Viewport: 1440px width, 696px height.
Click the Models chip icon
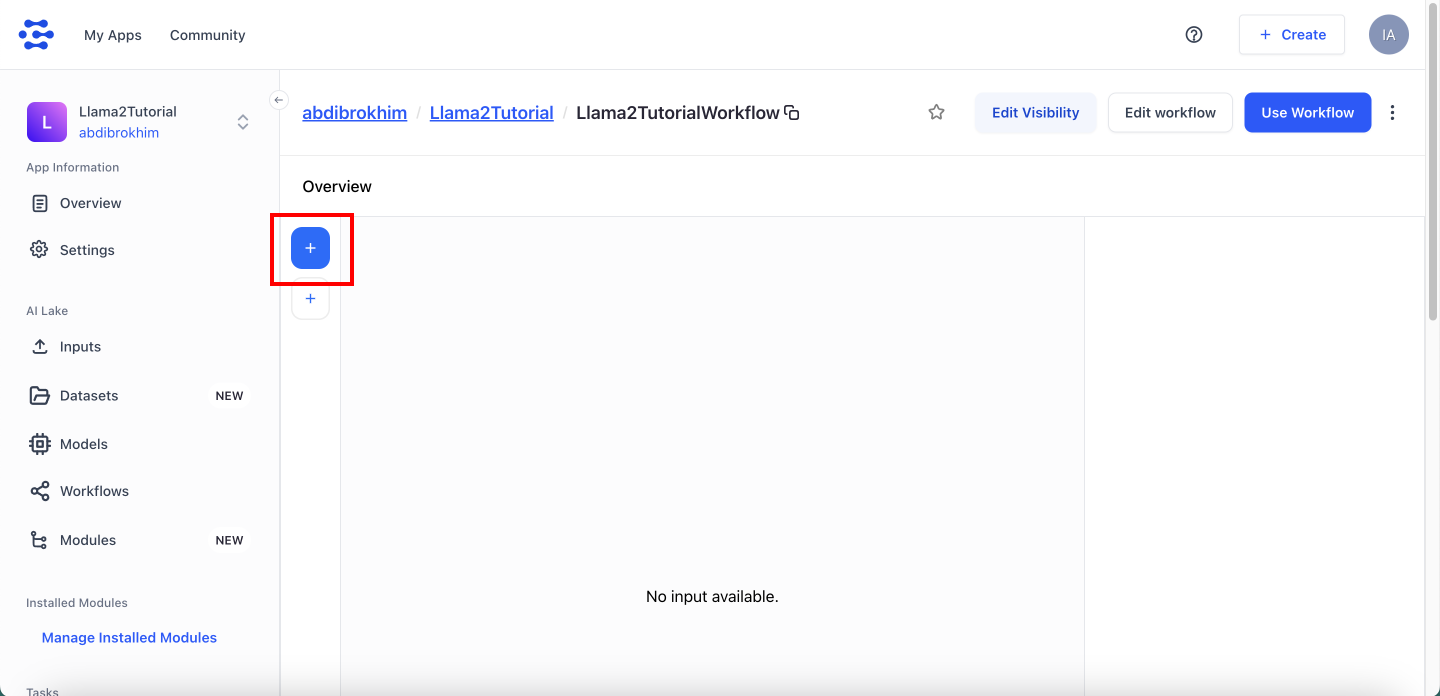(x=40, y=444)
